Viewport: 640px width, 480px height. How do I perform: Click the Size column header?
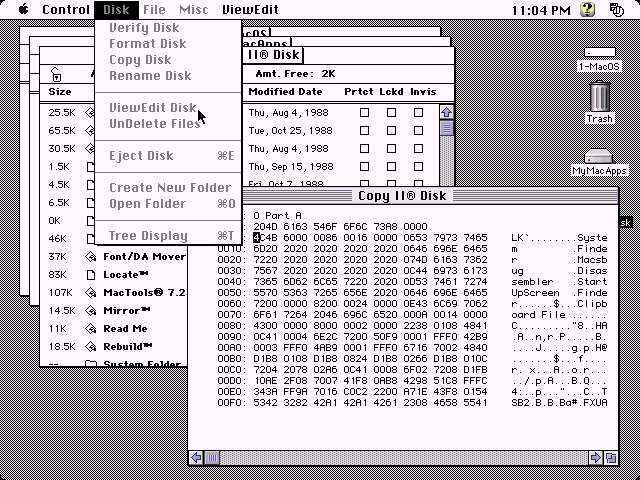(60, 92)
